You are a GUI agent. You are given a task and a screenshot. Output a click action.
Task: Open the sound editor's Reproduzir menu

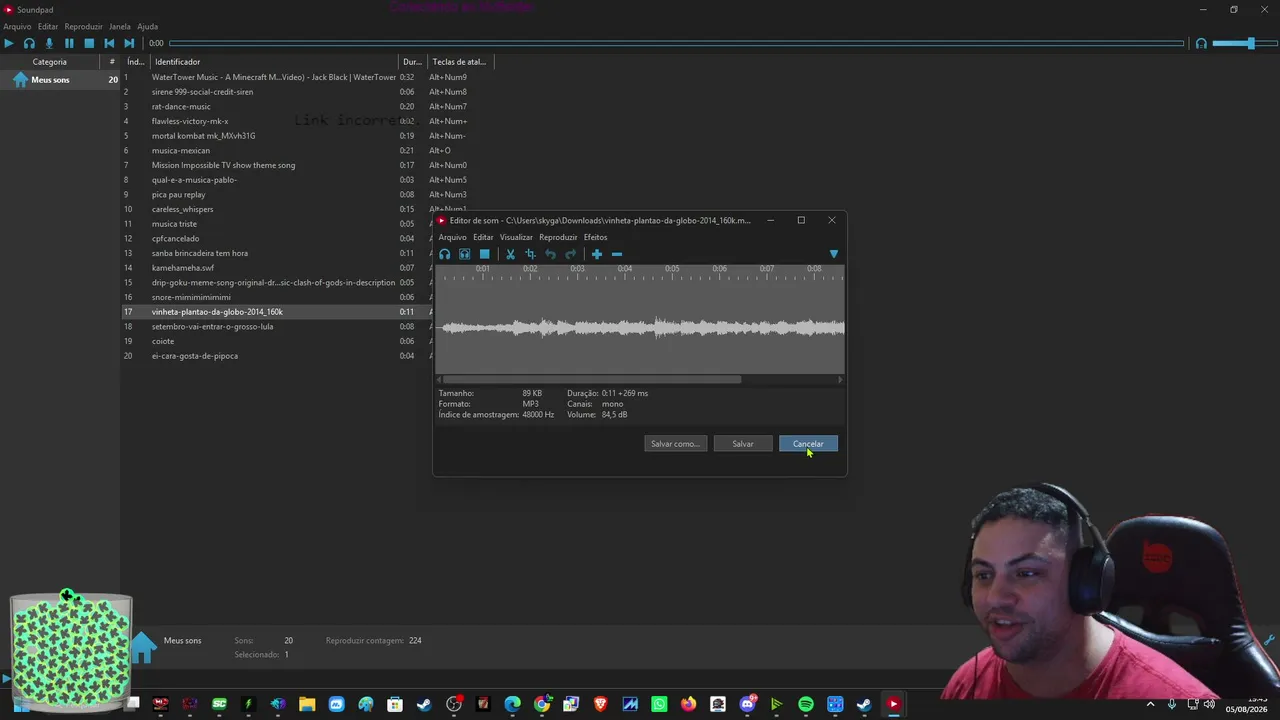click(x=558, y=238)
